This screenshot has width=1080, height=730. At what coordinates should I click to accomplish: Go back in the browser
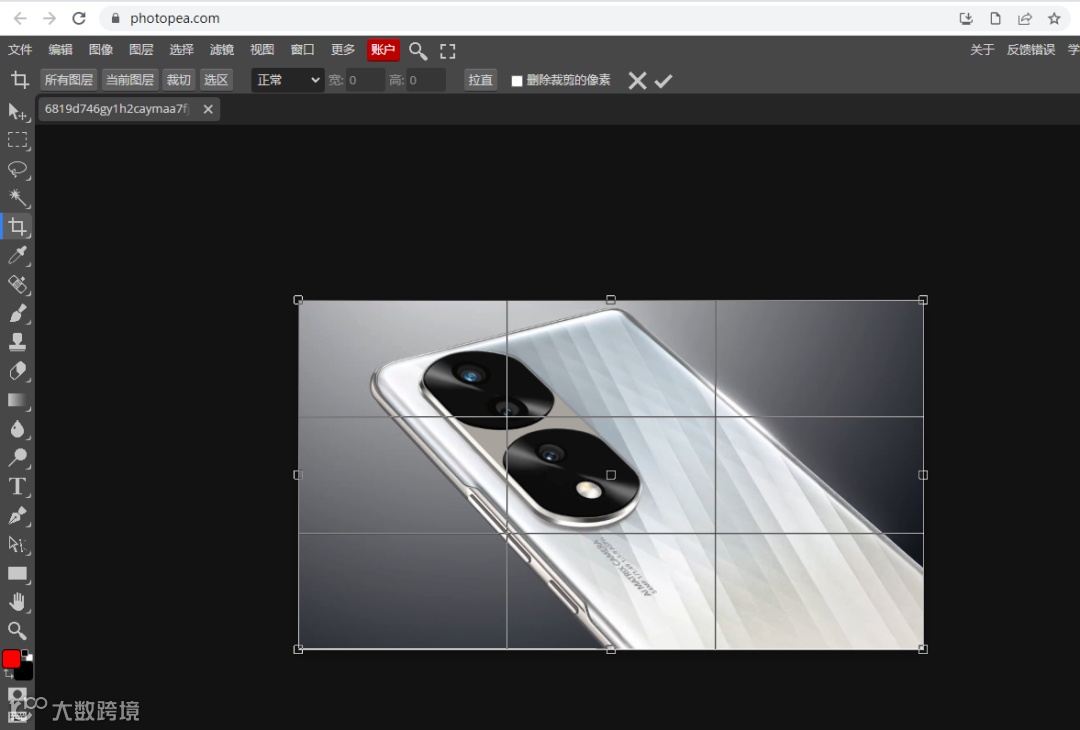click(x=21, y=19)
